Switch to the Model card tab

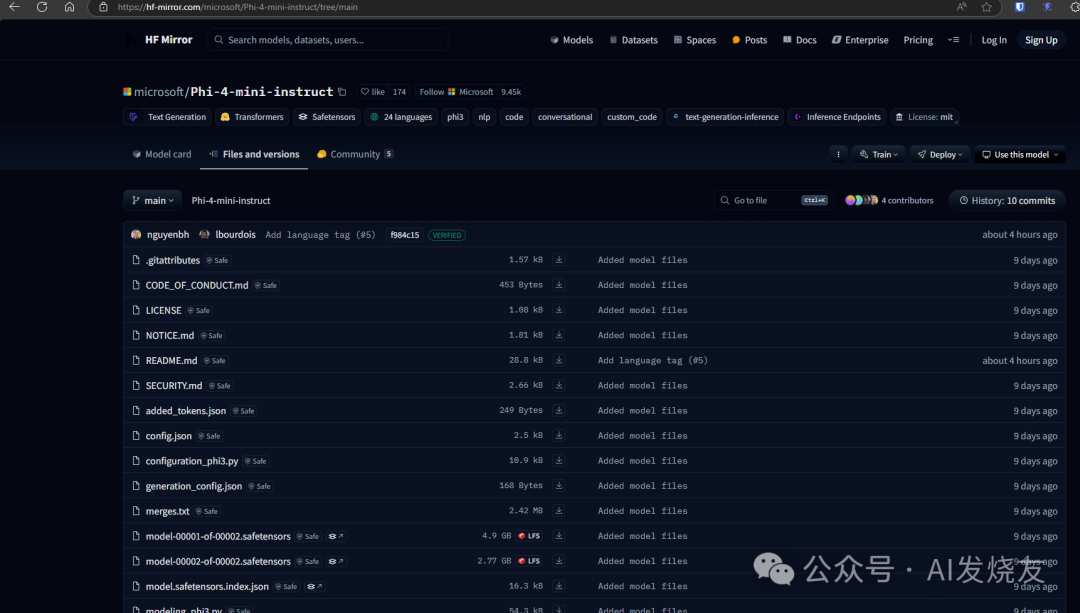click(x=162, y=154)
